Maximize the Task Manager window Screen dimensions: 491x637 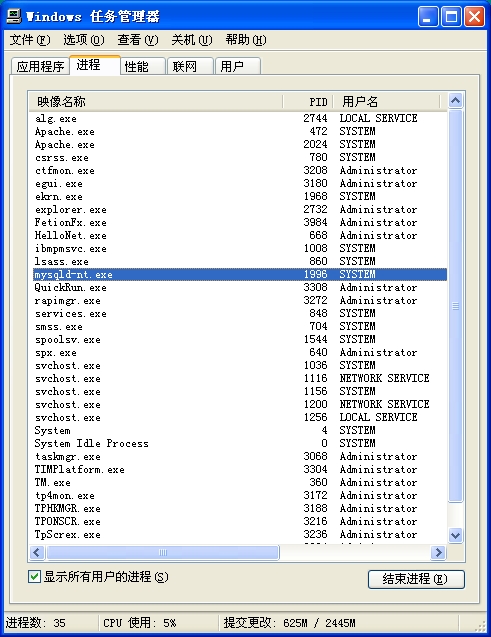[x=451, y=17]
